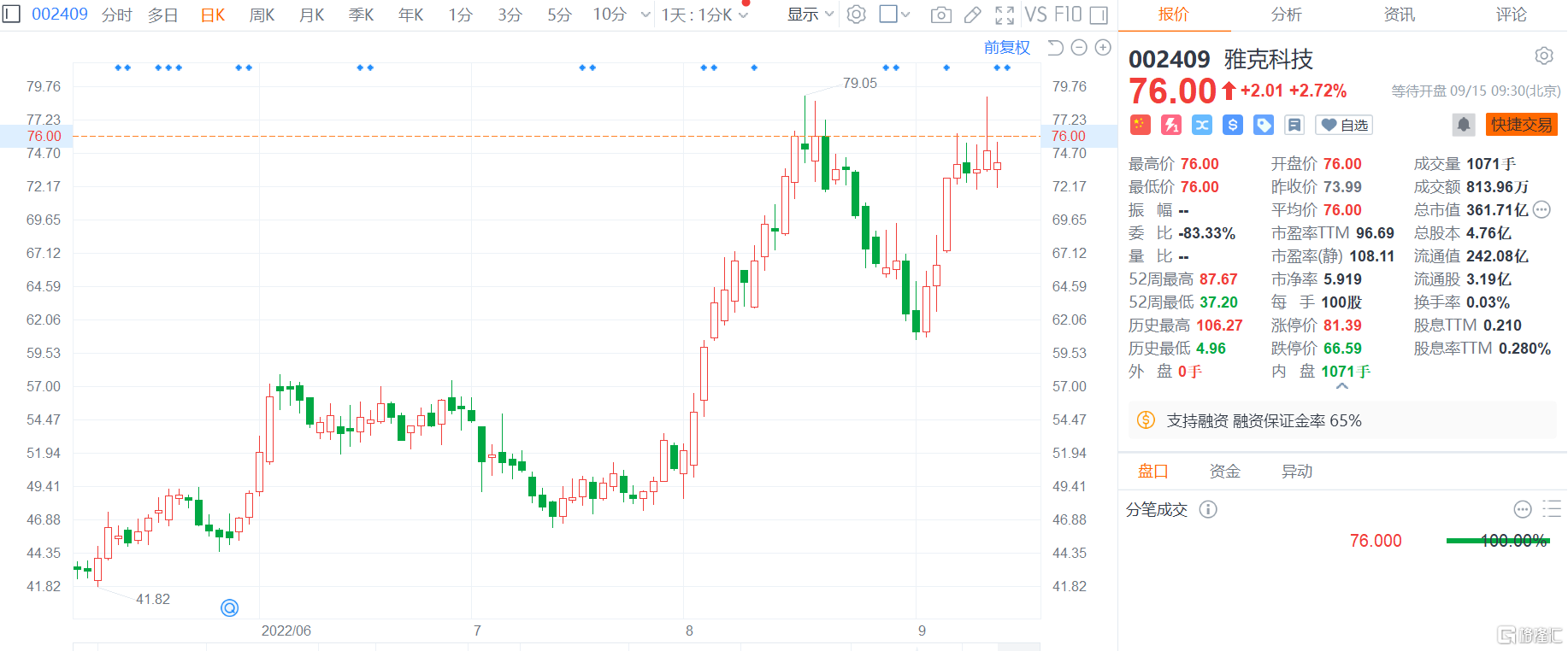The image size is (1568, 651).
Task: Select the 周K chart period
Action: 262,15
